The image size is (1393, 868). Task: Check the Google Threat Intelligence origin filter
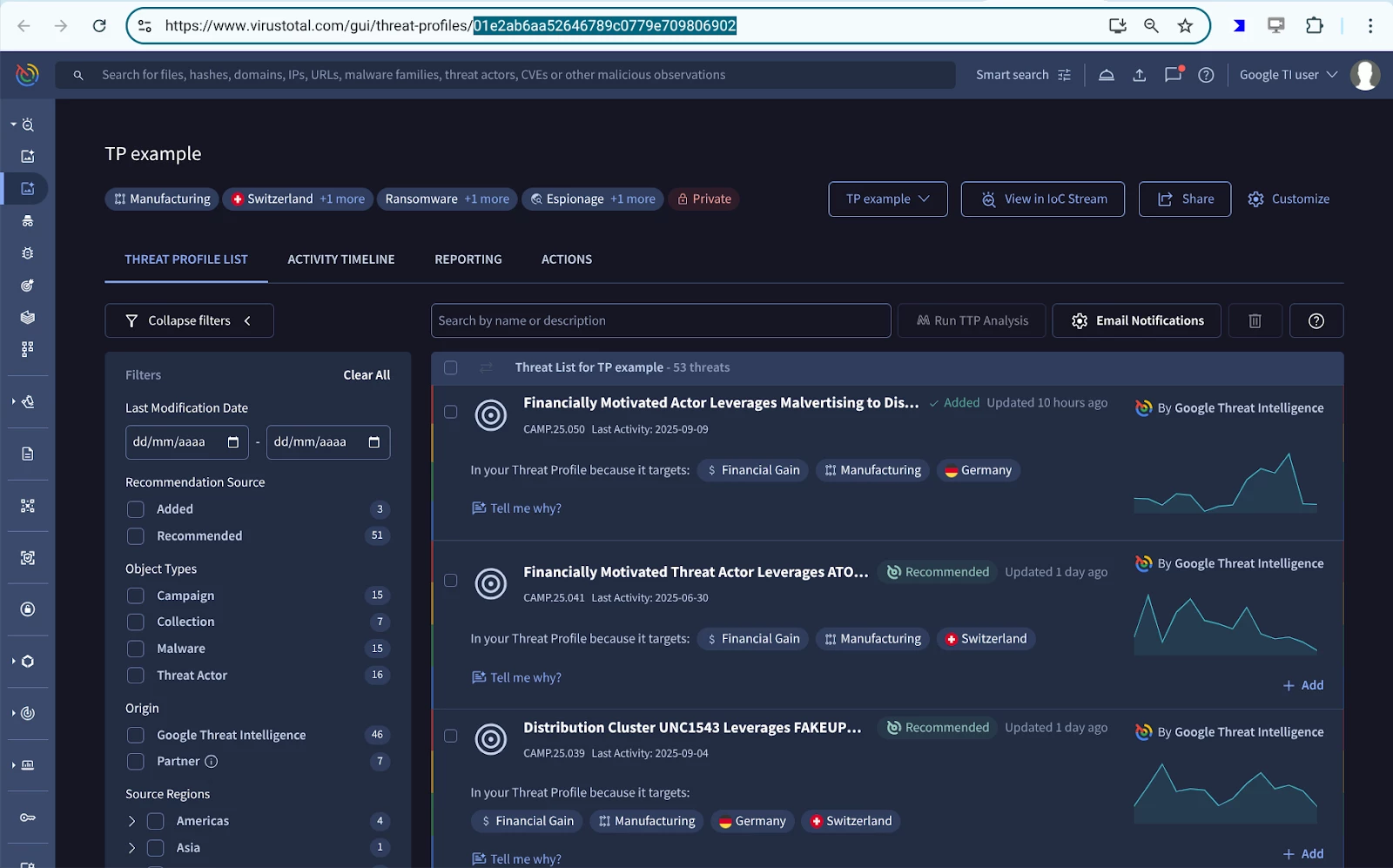coord(136,735)
